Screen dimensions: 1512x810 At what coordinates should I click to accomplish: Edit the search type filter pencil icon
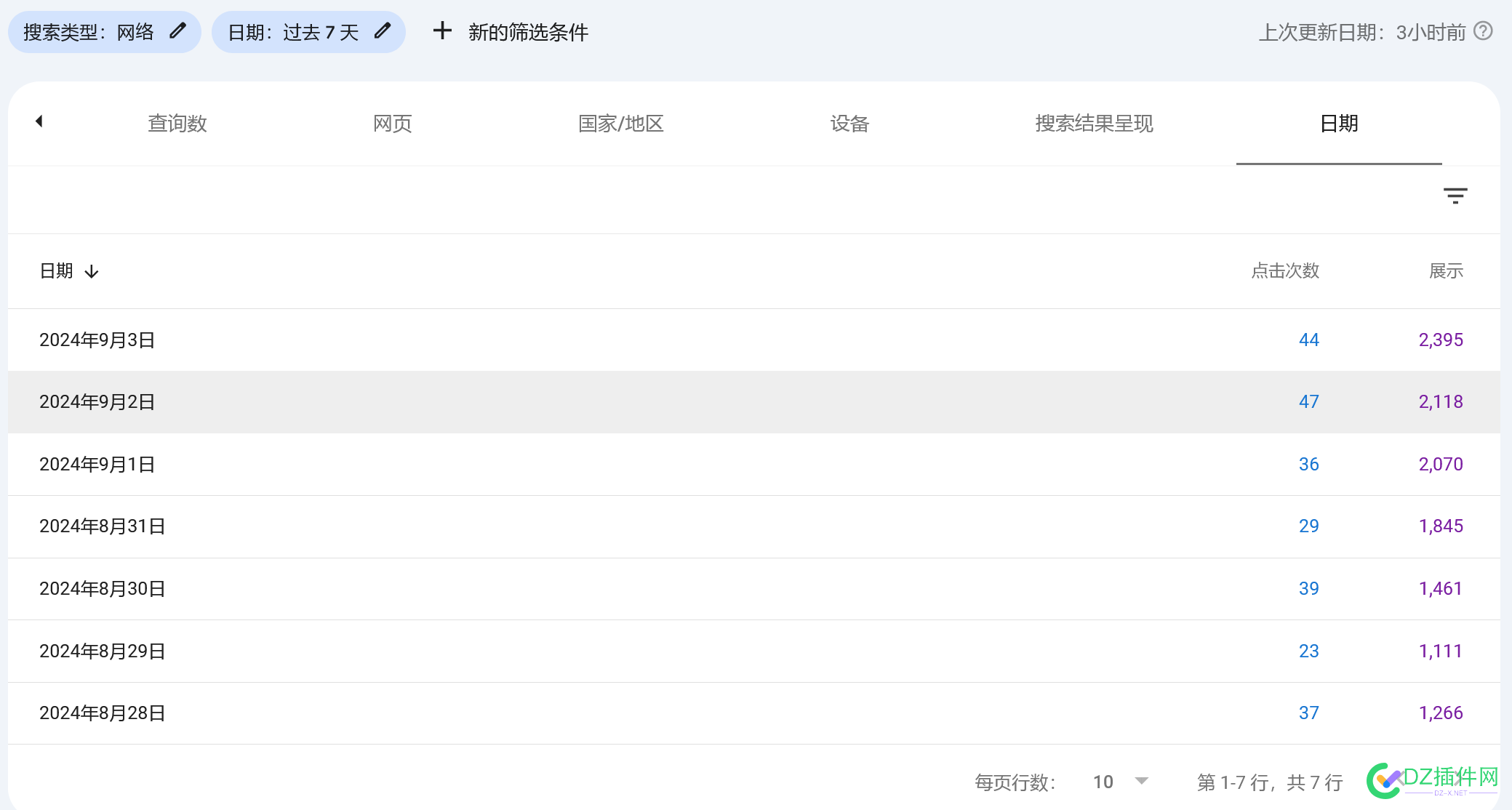coord(177,31)
